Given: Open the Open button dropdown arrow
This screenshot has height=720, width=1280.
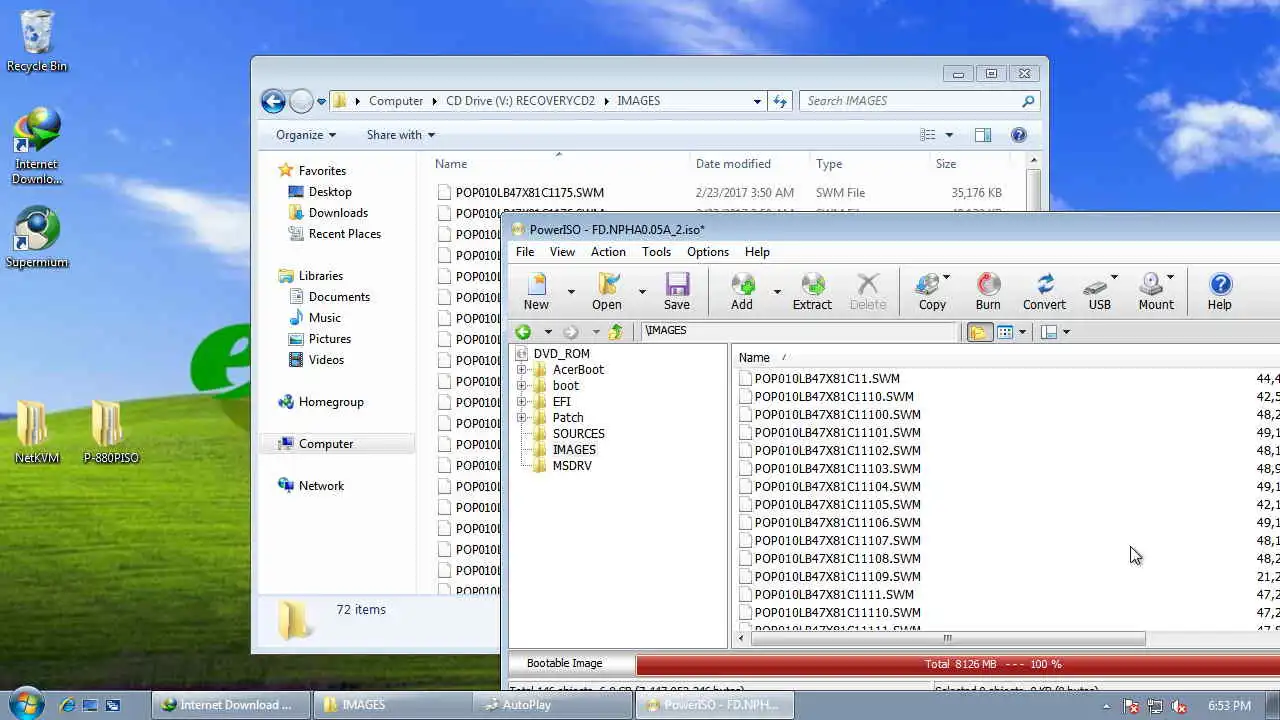Looking at the screenshot, I should [642, 292].
